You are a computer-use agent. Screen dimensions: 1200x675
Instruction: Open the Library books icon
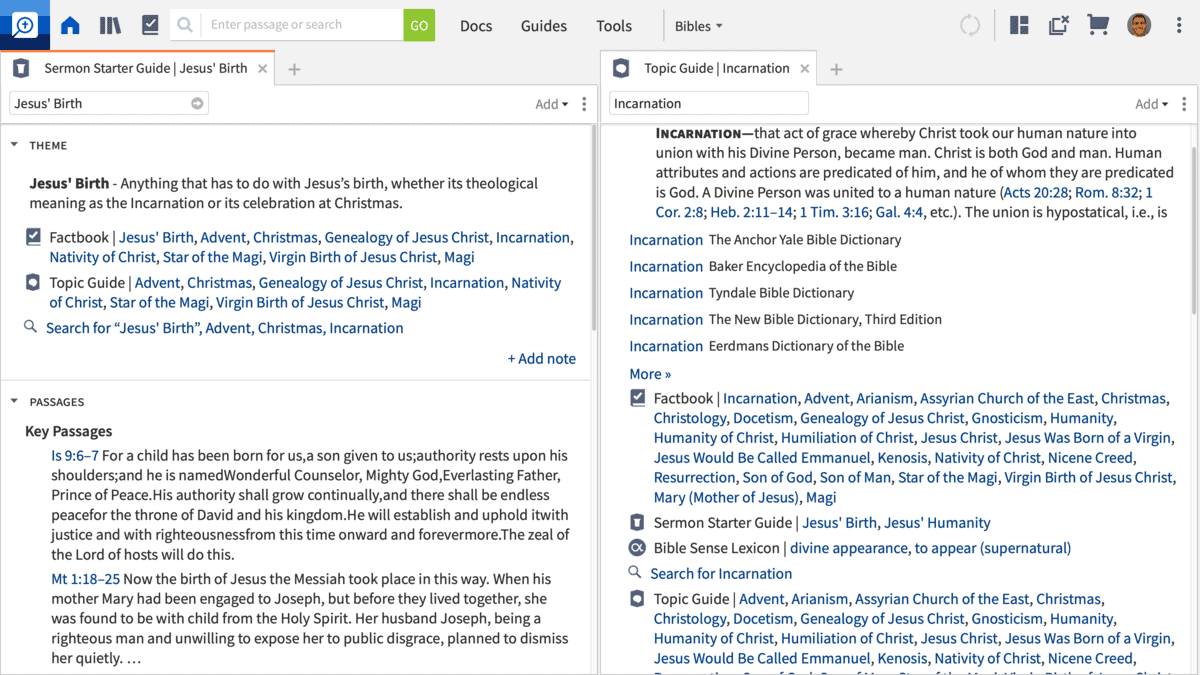(x=110, y=26)
